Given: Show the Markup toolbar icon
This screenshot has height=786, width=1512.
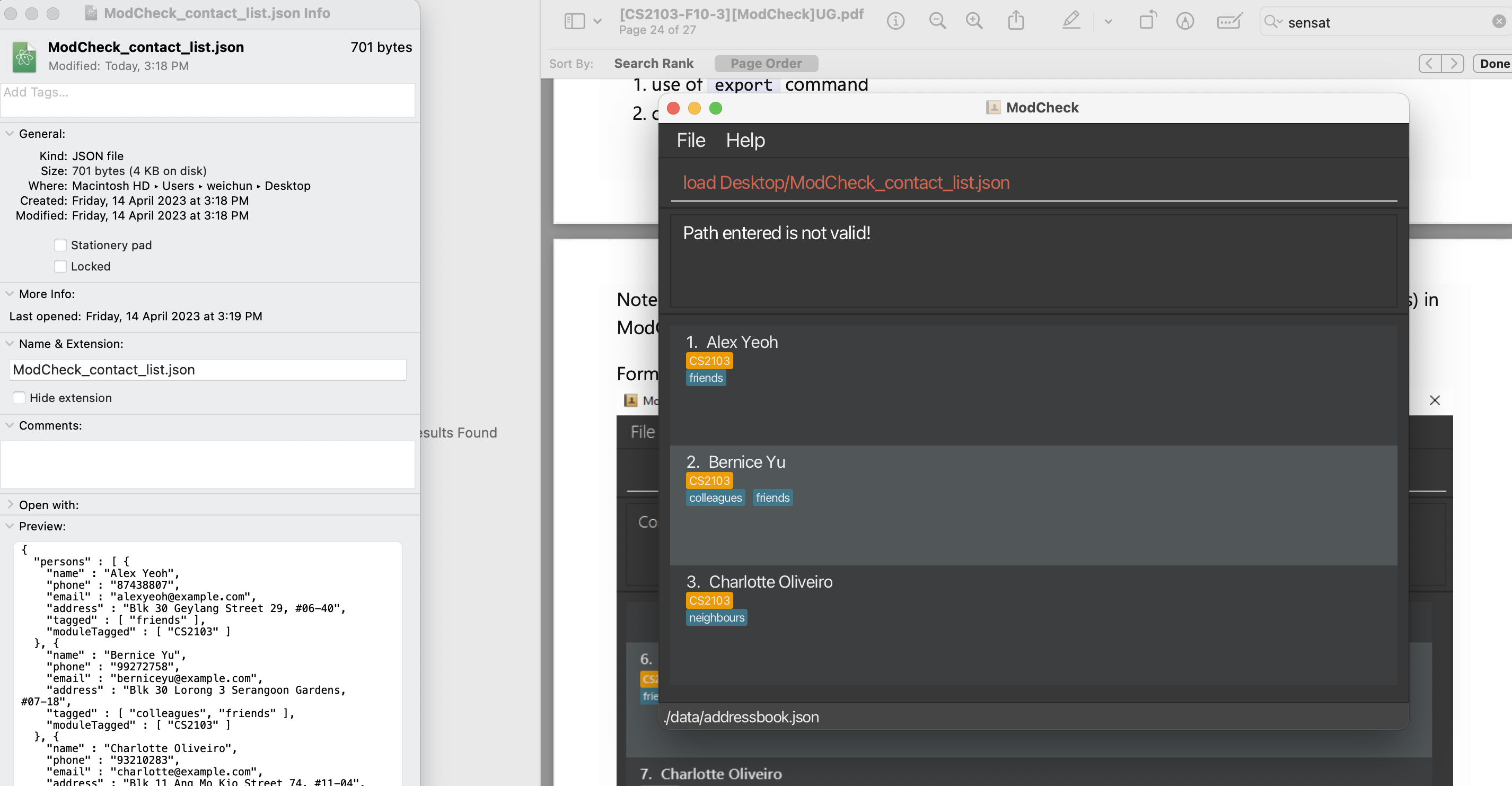Looking at the screenshot, I should [x=1185, y=22].
